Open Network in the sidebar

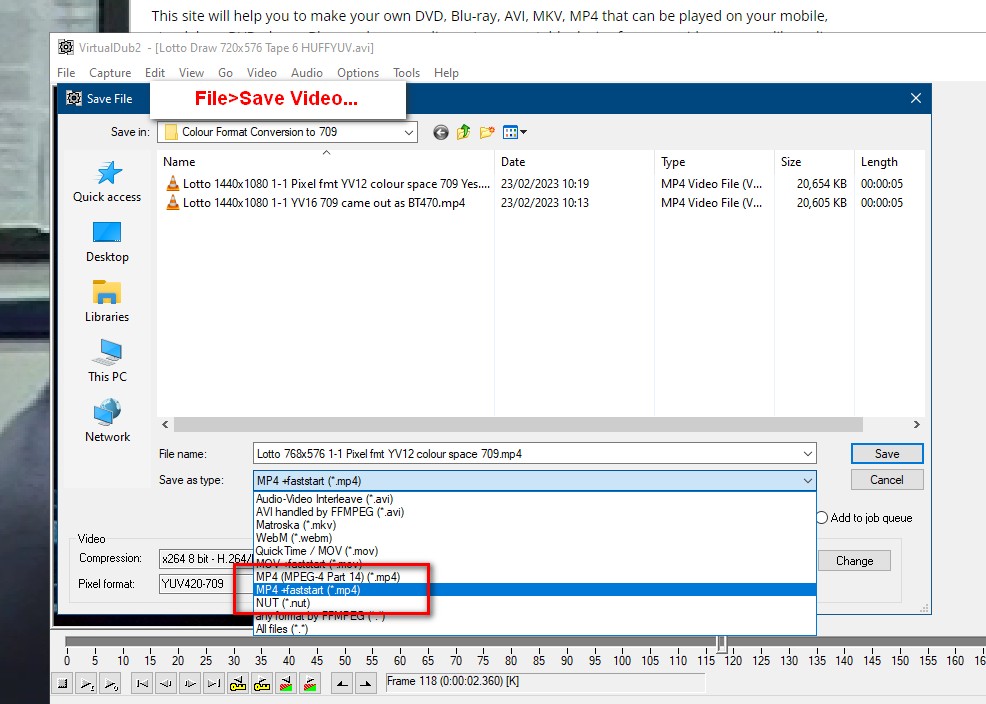[107, 421]
